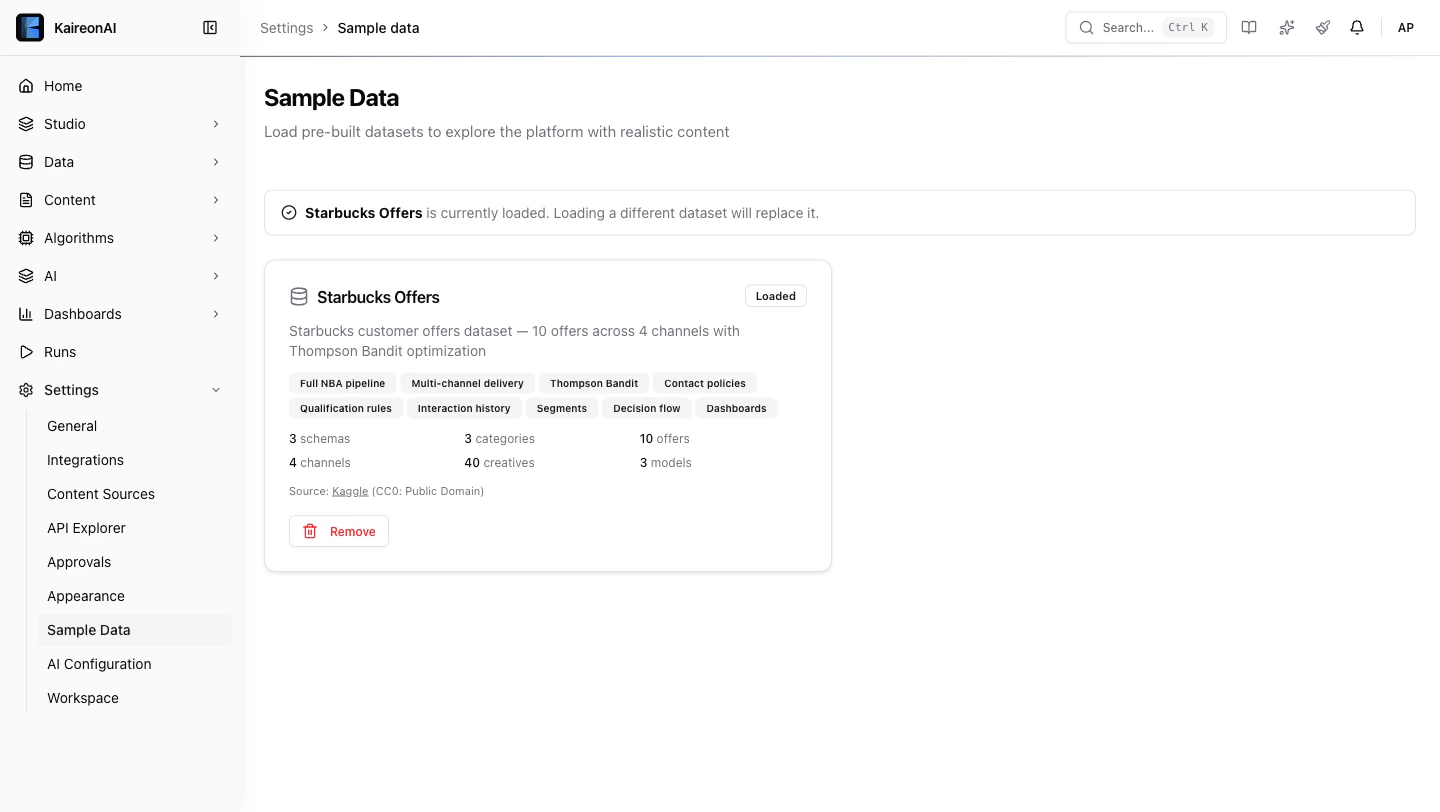The image size is (1440, 812).
Task: Open the Kaggle source link
Action: [x=350, y=491]
